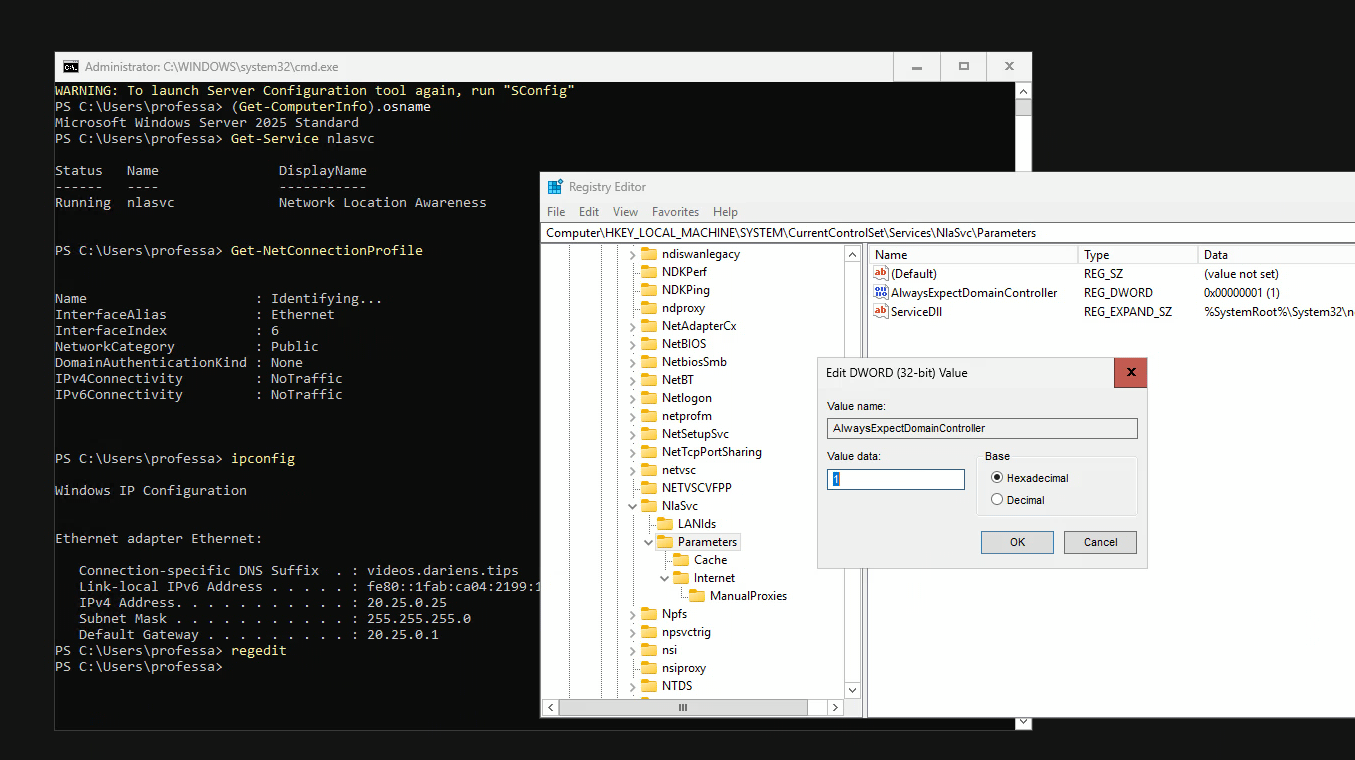
Task: Click the Value name field
Action: pos(982,428)
